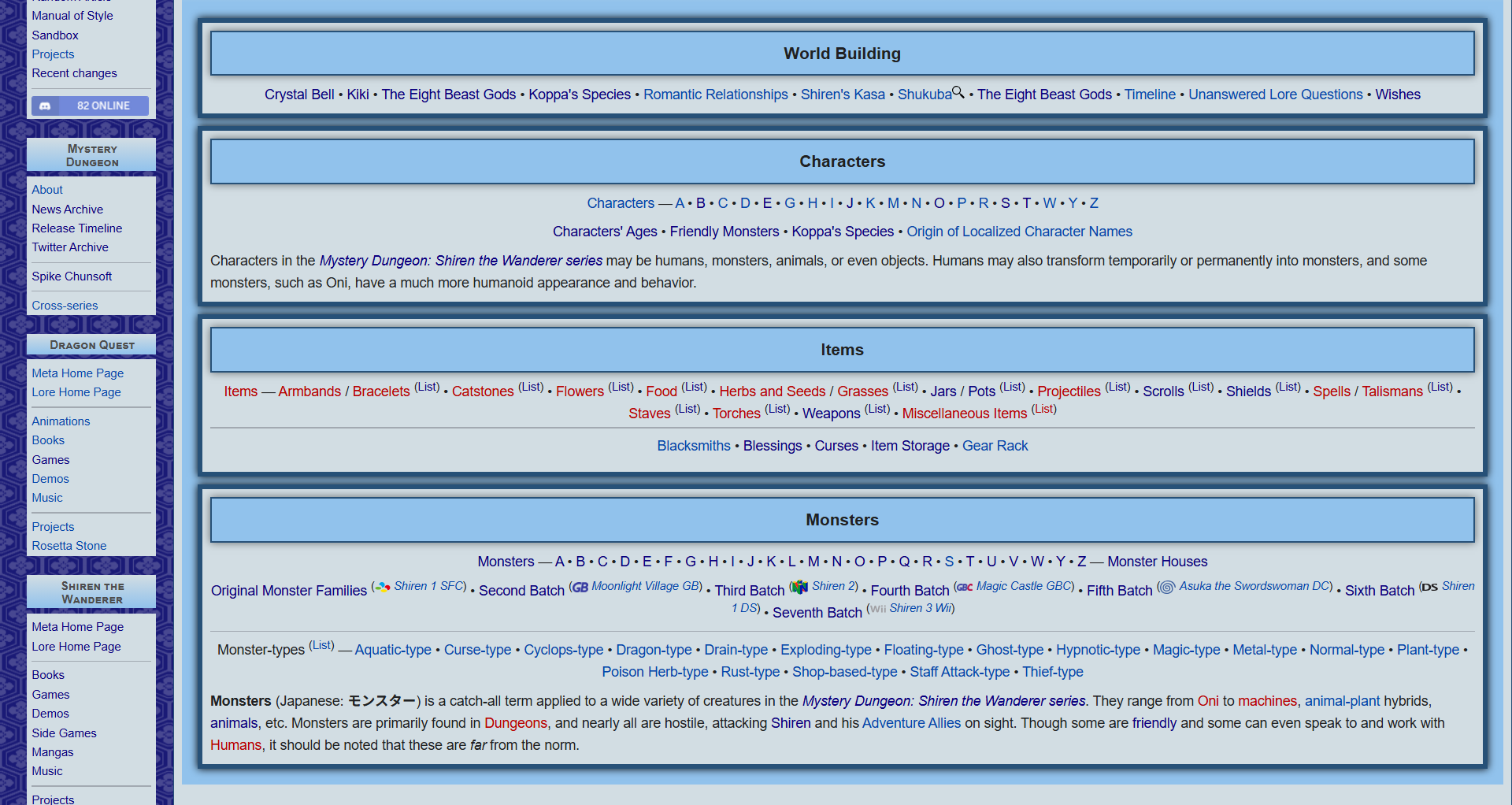Screen dimensions: 1512x805
Task: Jump to Monsters letter K index
Action: (771, 562)
